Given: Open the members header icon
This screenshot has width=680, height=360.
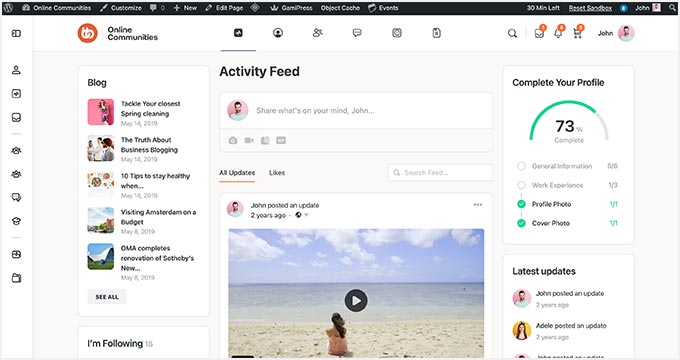Looking at the screenshot, I should click(318, 33).
